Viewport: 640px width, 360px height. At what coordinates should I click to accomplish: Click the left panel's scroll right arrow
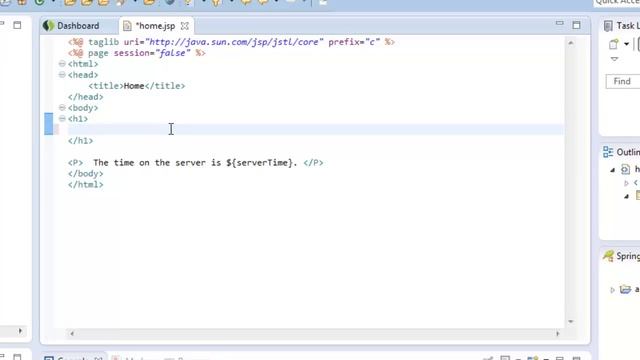(x=20, y=331)
